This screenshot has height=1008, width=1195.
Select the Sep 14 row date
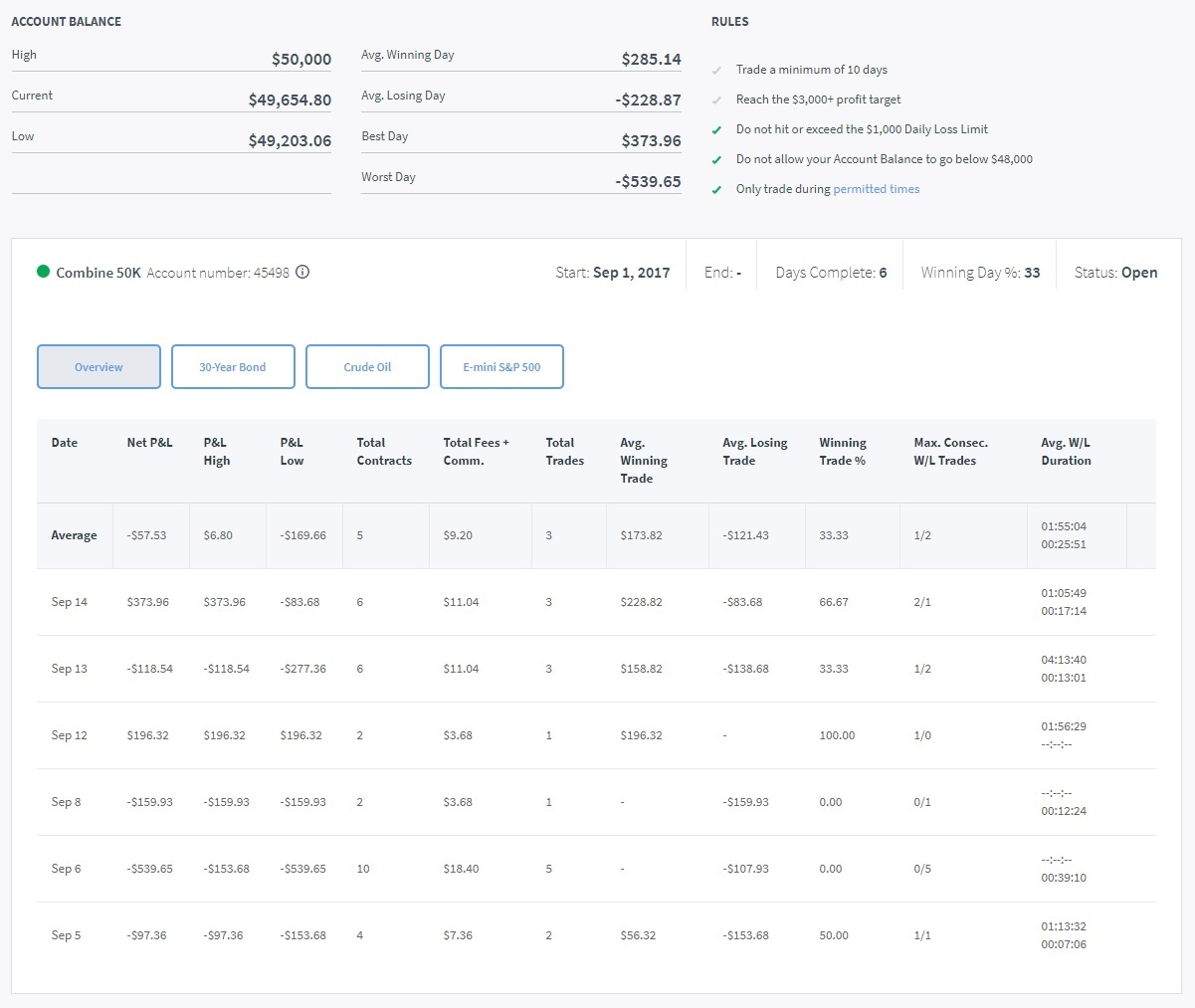tap(70, 602)
